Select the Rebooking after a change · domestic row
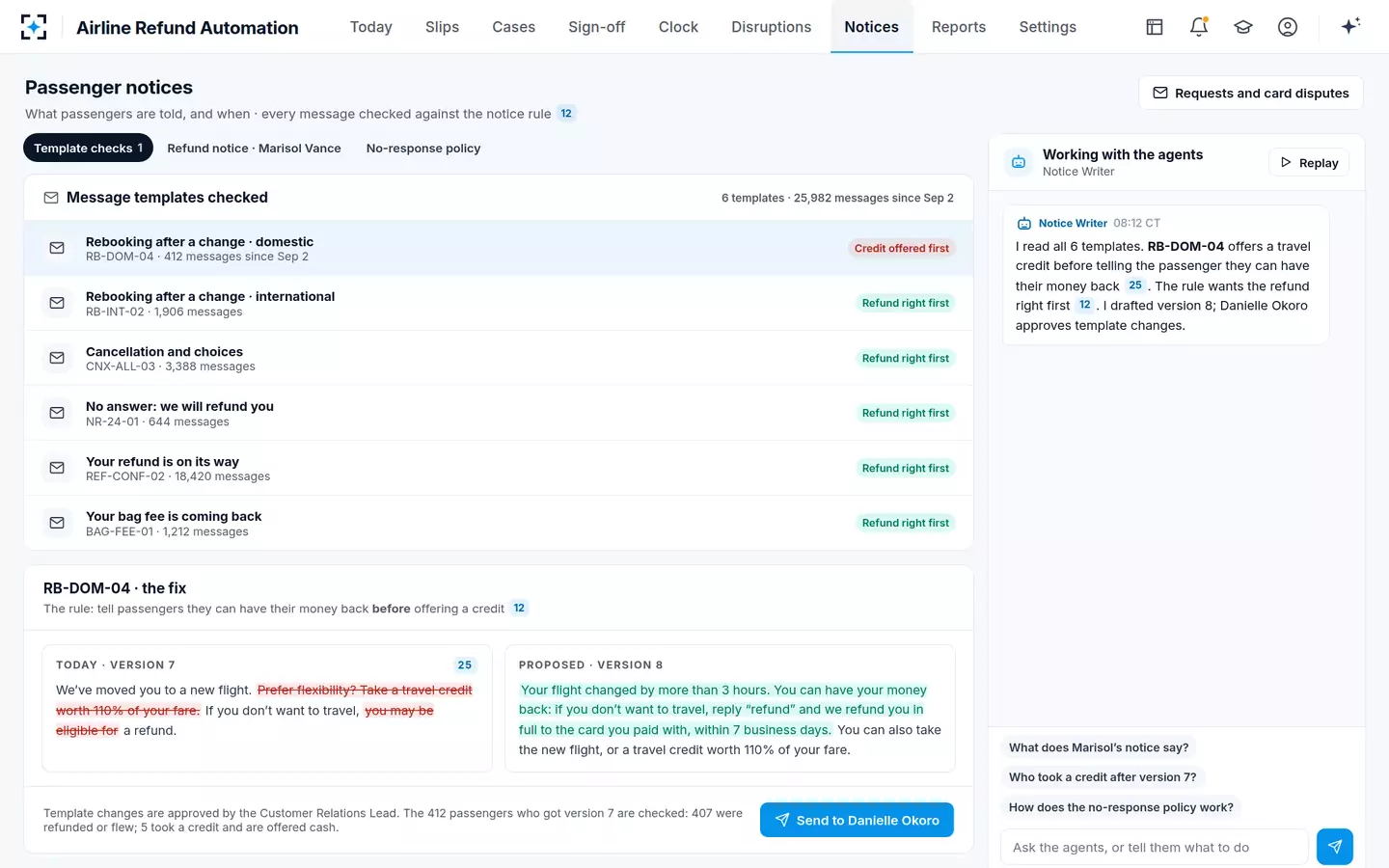The height and width of the screenshot is (868, 1389). tap(499, 249)
